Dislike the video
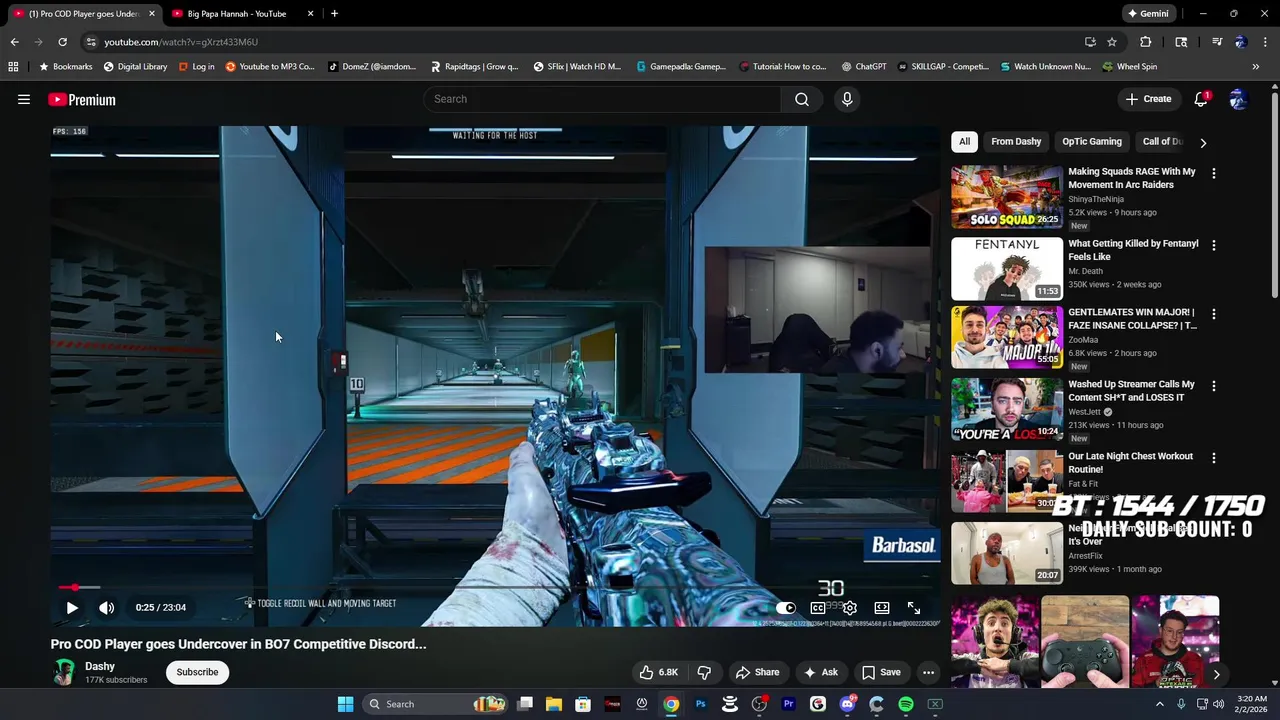Image resolution: width=1280 pixels, height=720 pixels. coord(704,672)
